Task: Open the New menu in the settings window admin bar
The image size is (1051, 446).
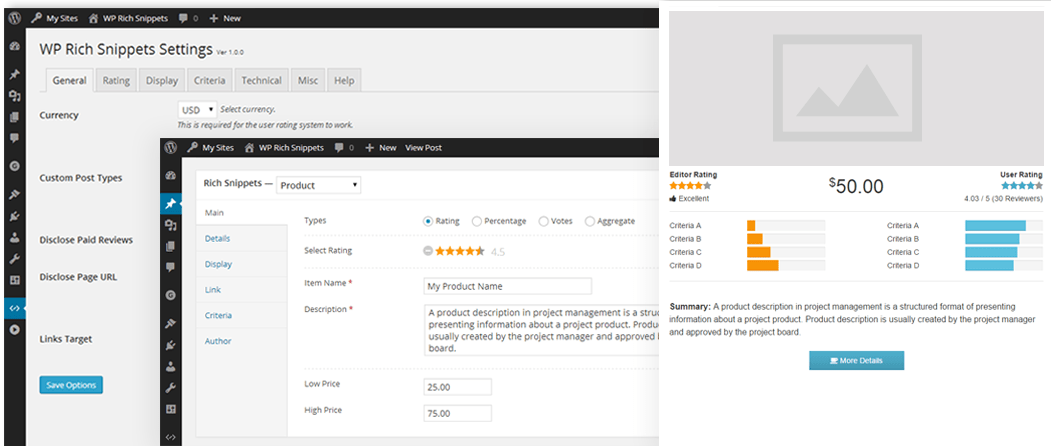Action: [x=225, y=18]
